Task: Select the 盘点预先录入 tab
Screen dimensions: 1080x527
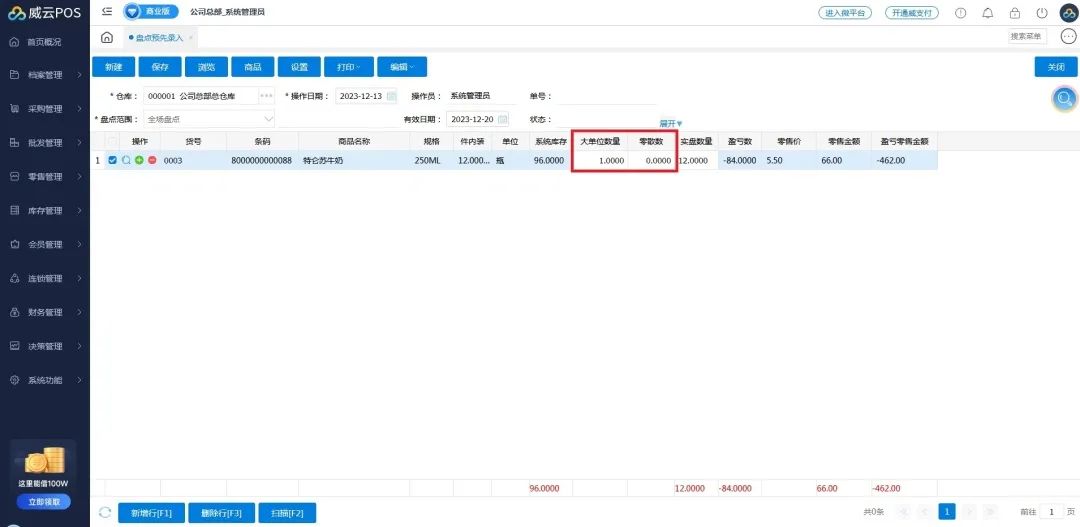Action: click(x=159, y=38)
